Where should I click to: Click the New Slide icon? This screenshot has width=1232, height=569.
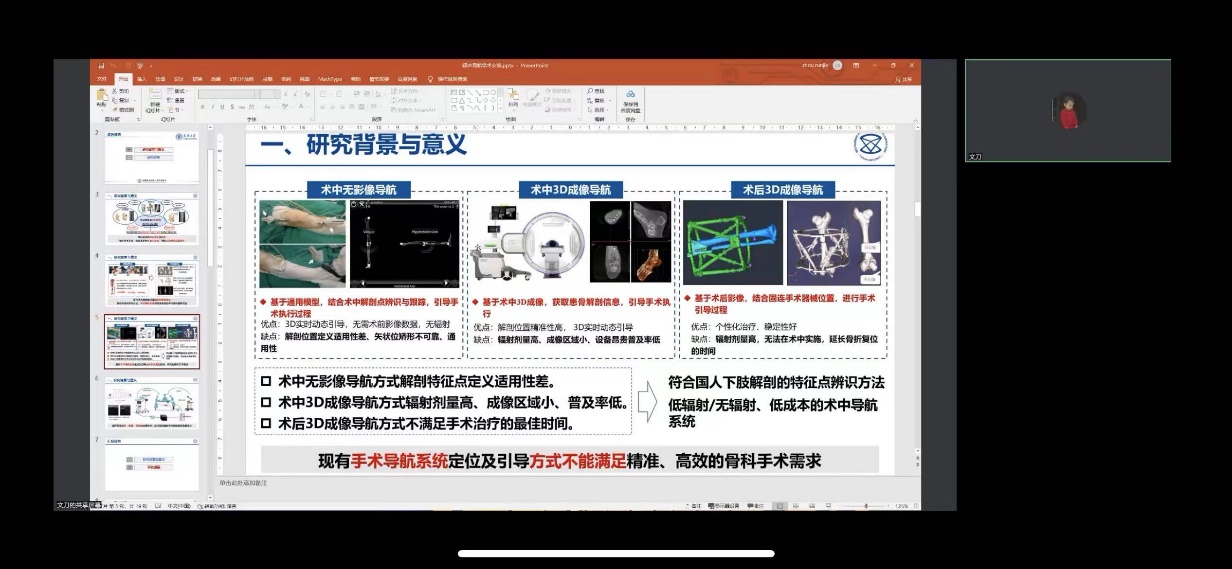click(154, 98)
